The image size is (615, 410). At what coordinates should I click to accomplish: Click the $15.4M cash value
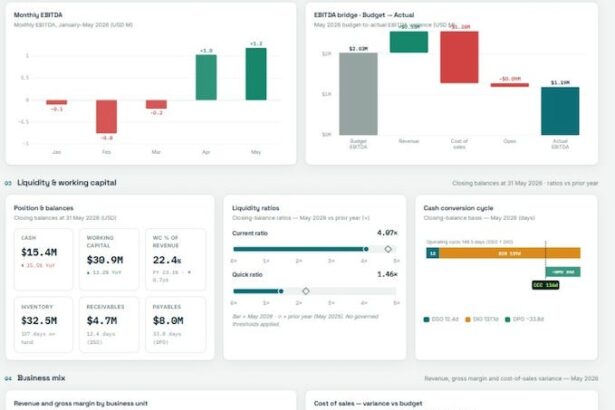point(39,252)
